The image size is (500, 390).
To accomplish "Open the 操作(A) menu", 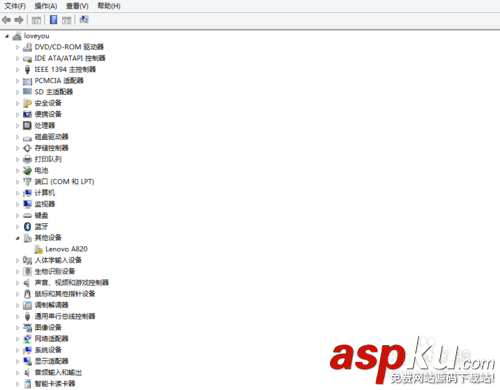I will coord(46,6).
